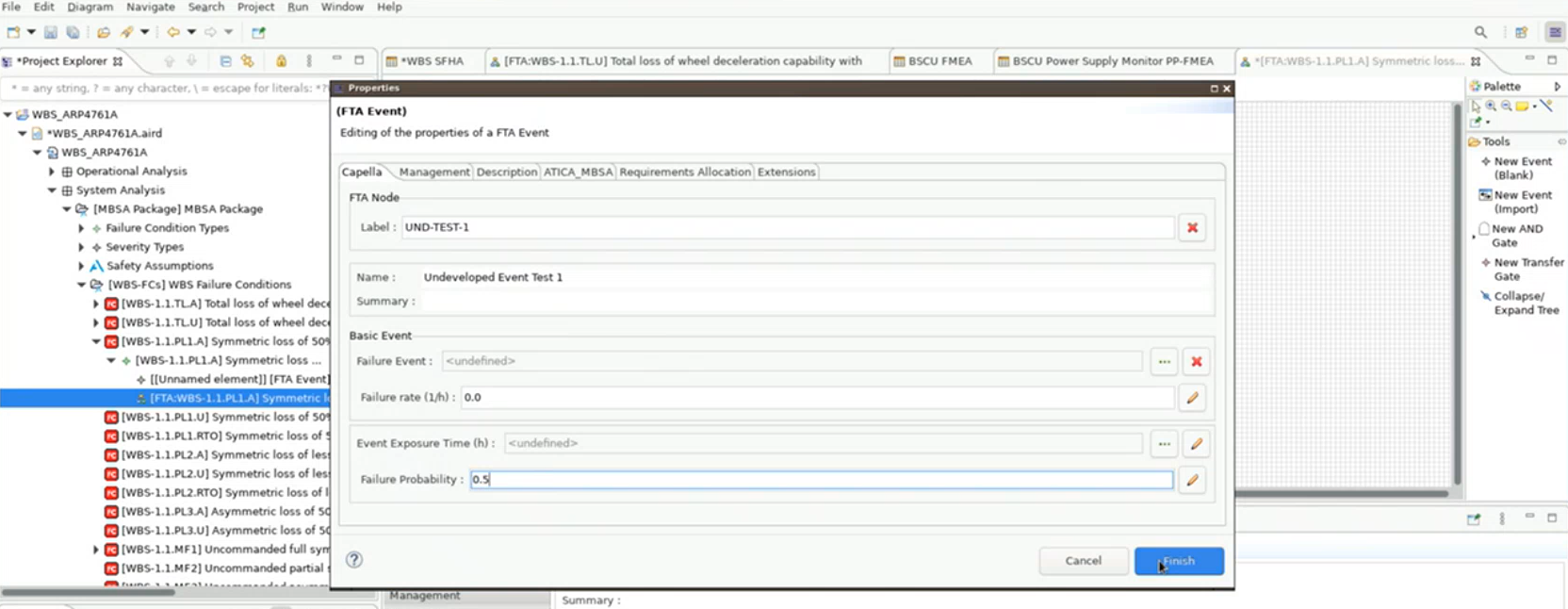Open the Diagram menu
The width and height of the screenshot is (1568, 609).
pos(90,7)
